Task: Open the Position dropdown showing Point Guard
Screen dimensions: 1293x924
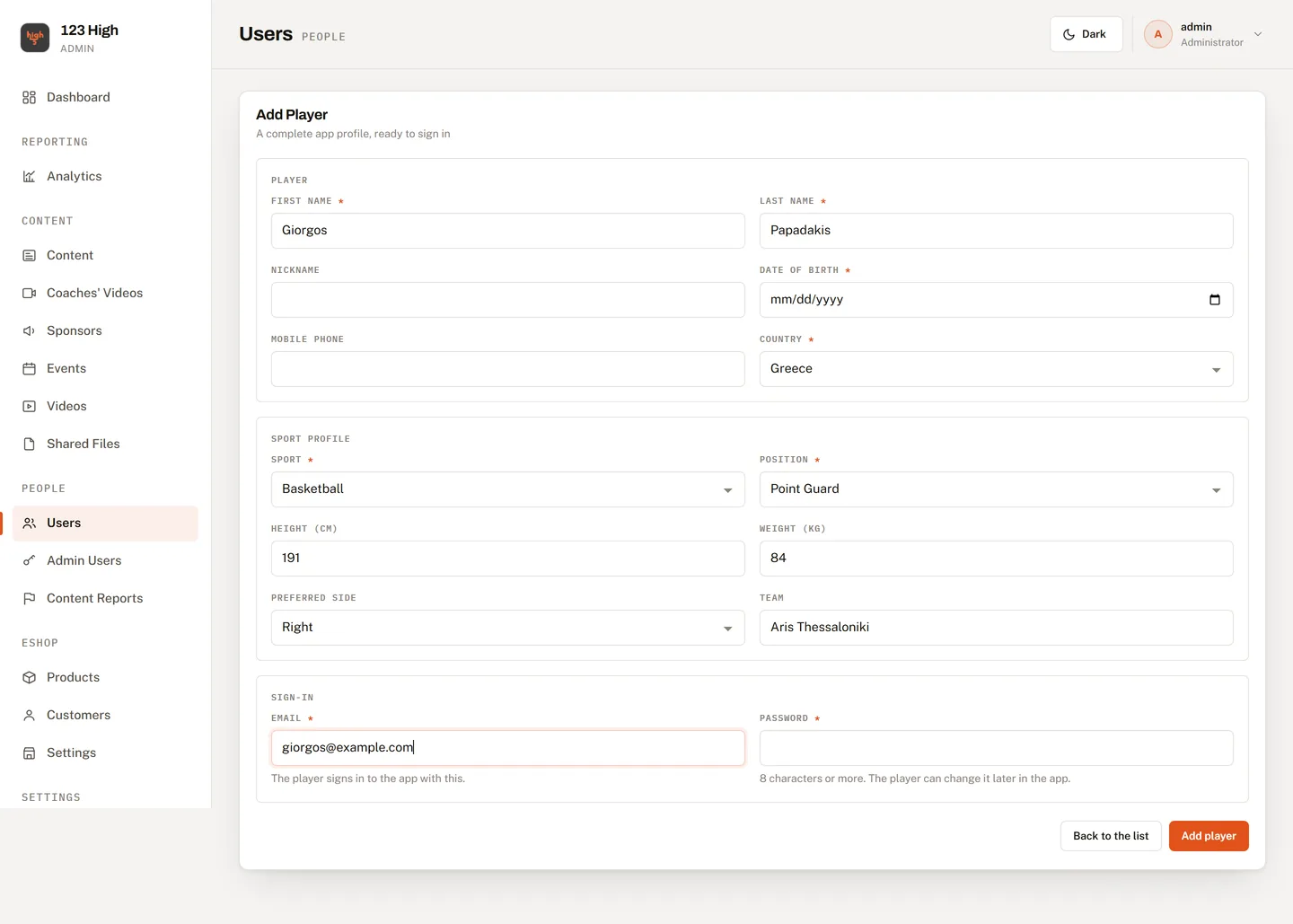Action: click(x=997, y=489)
